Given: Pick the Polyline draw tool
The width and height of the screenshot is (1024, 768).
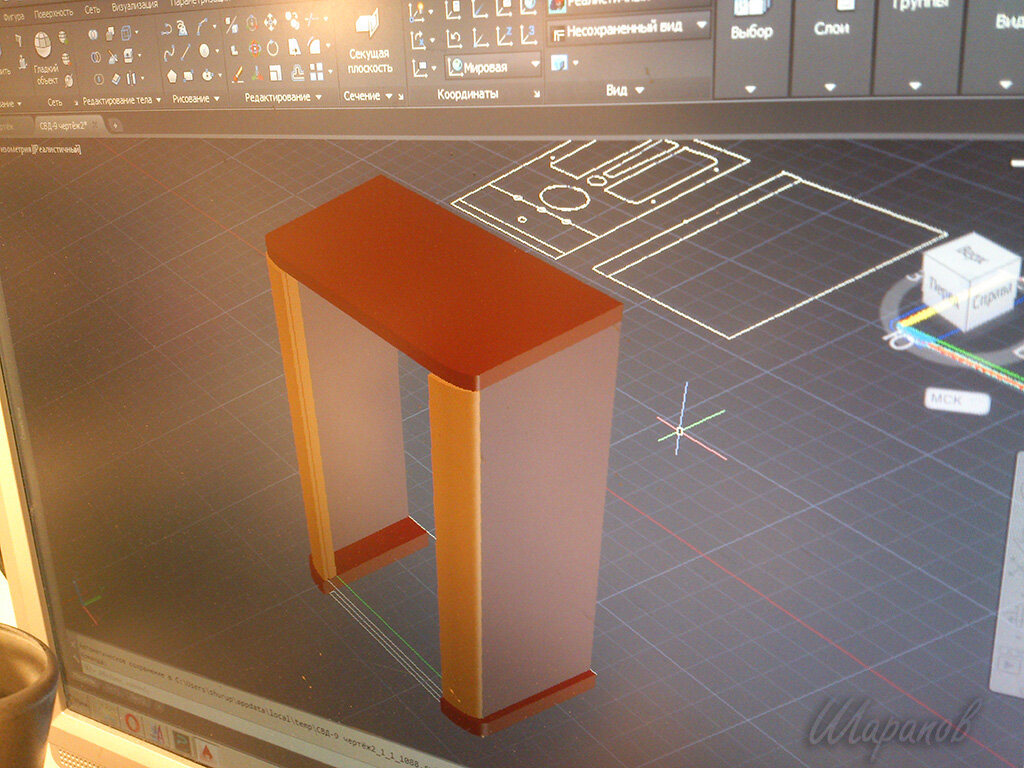Looking at the screenshot, I should point(167,30).
